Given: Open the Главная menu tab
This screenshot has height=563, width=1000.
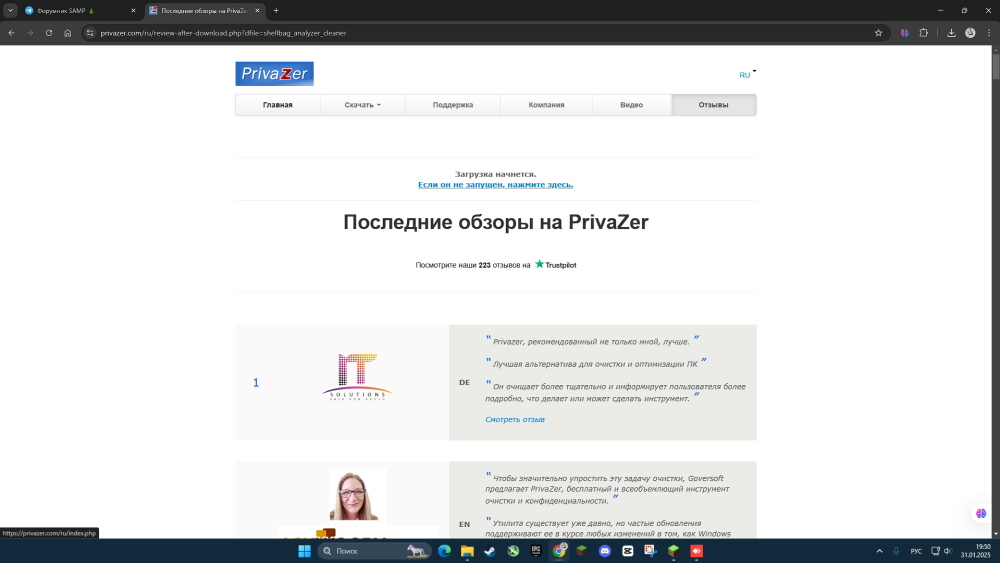Looking at the screenshot, I should tap(277, 105).
